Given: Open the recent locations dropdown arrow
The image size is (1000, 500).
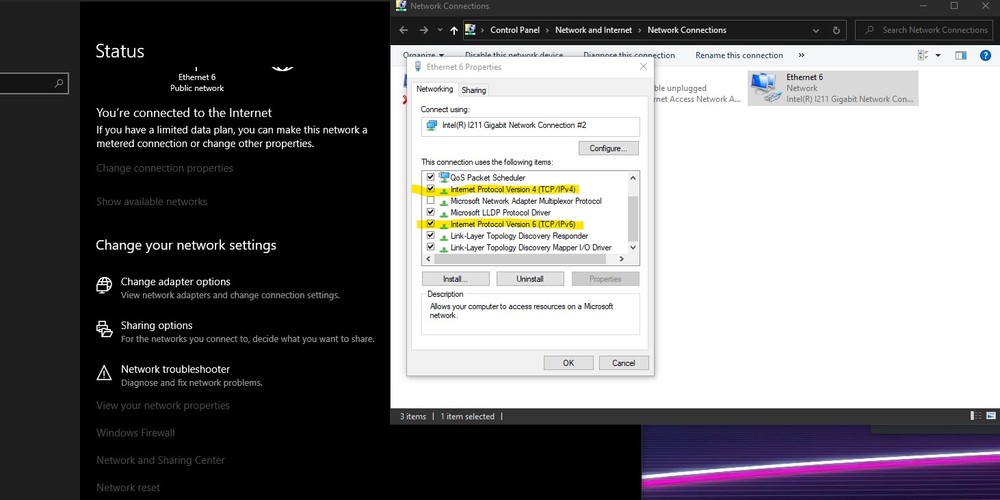Looking at the screenshot, I should point(440,30).
